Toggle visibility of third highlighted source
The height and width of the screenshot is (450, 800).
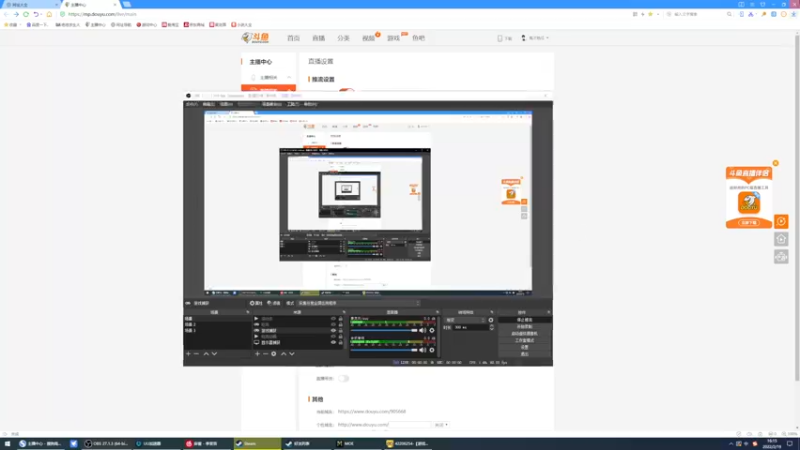333,331
